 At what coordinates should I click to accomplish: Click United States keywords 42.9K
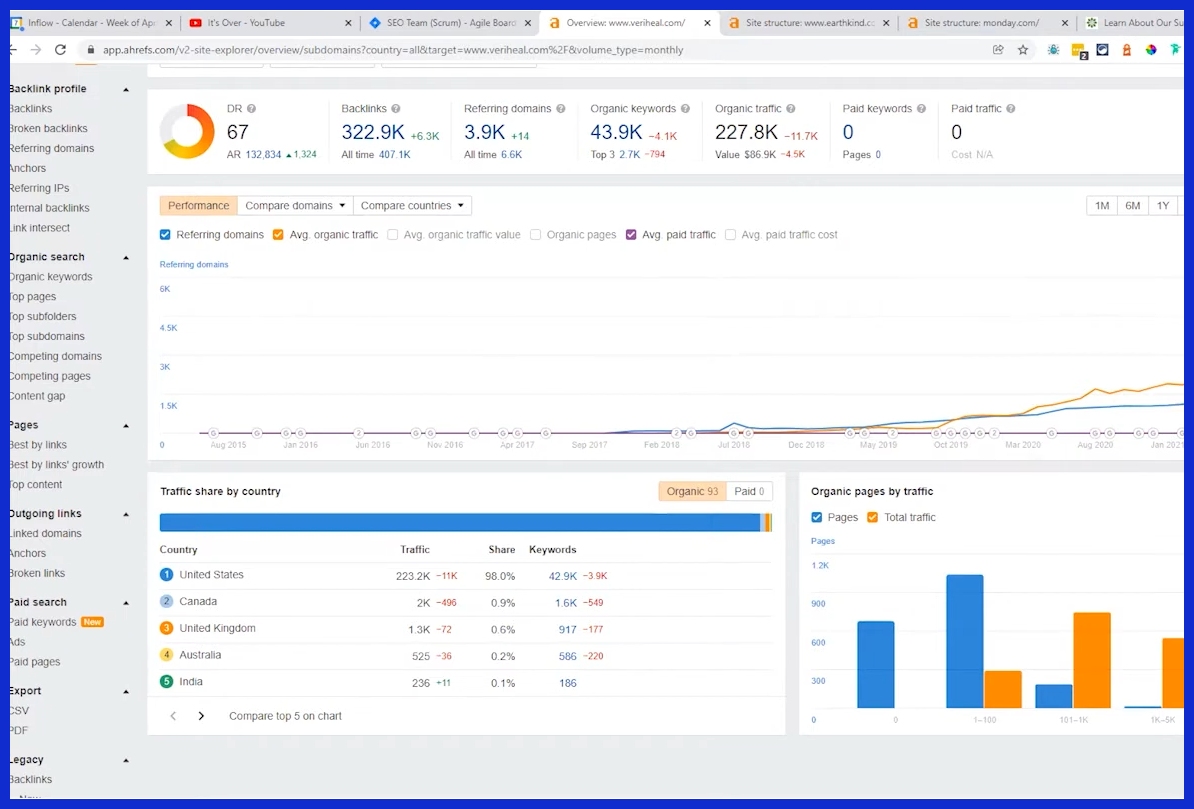click(563, 577)
